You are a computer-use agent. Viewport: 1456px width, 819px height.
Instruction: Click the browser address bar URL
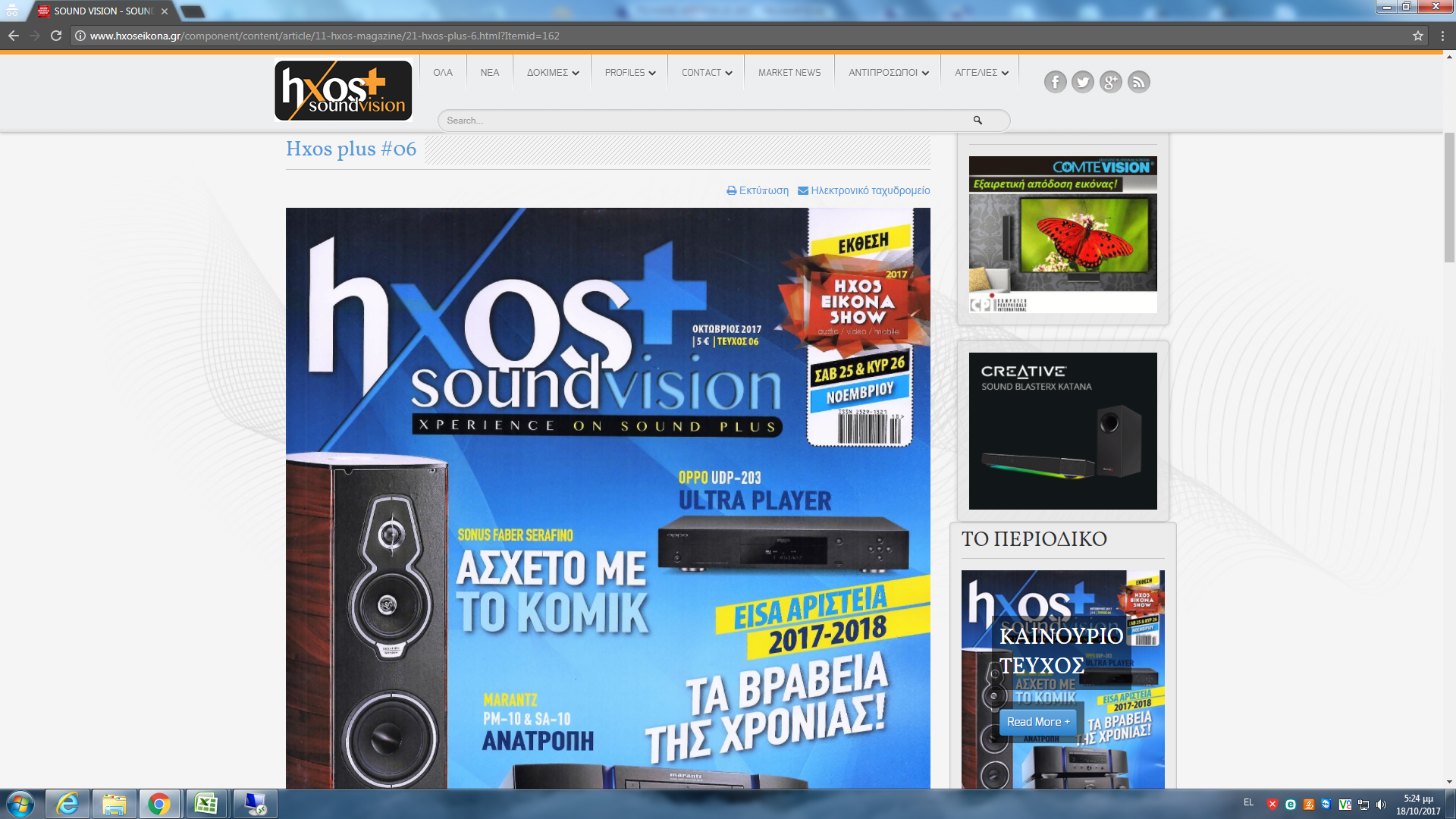tap(325, 36)
